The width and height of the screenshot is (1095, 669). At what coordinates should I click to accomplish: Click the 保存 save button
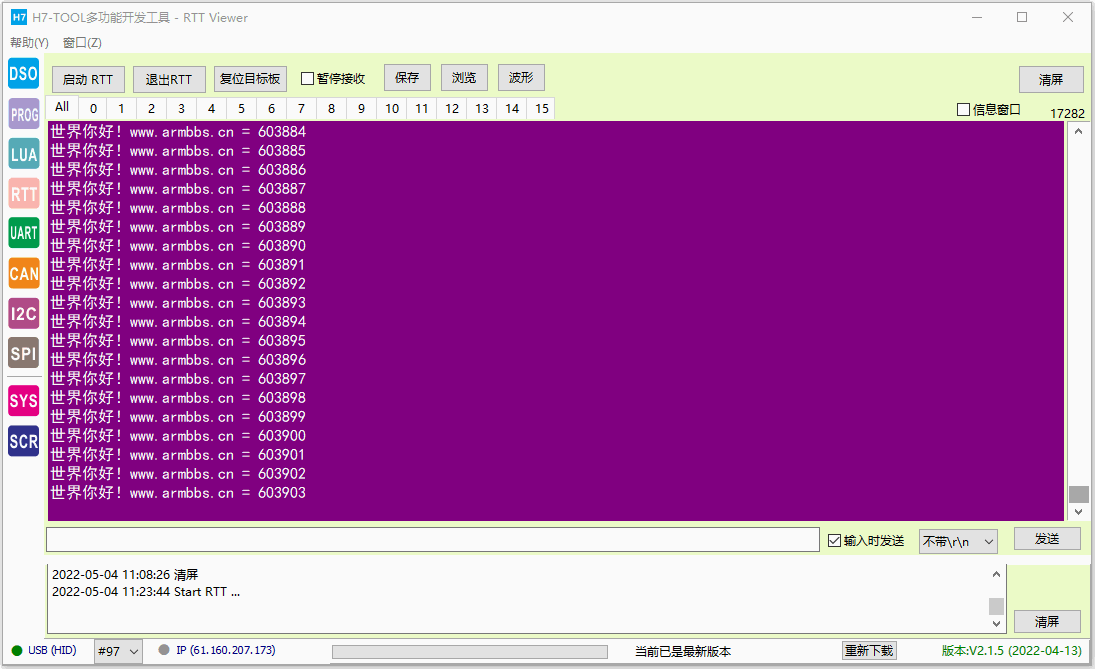coord(407,78)
